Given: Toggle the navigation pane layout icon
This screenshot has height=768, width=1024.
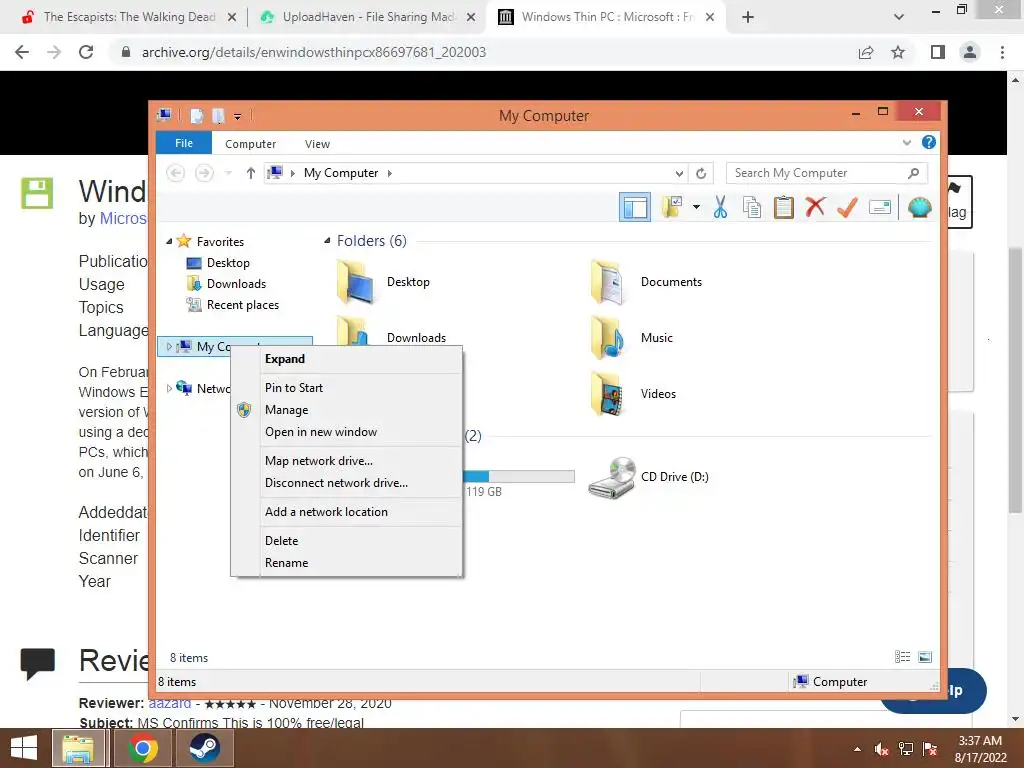Looking at the screenshot, I should tap(635, 208).
